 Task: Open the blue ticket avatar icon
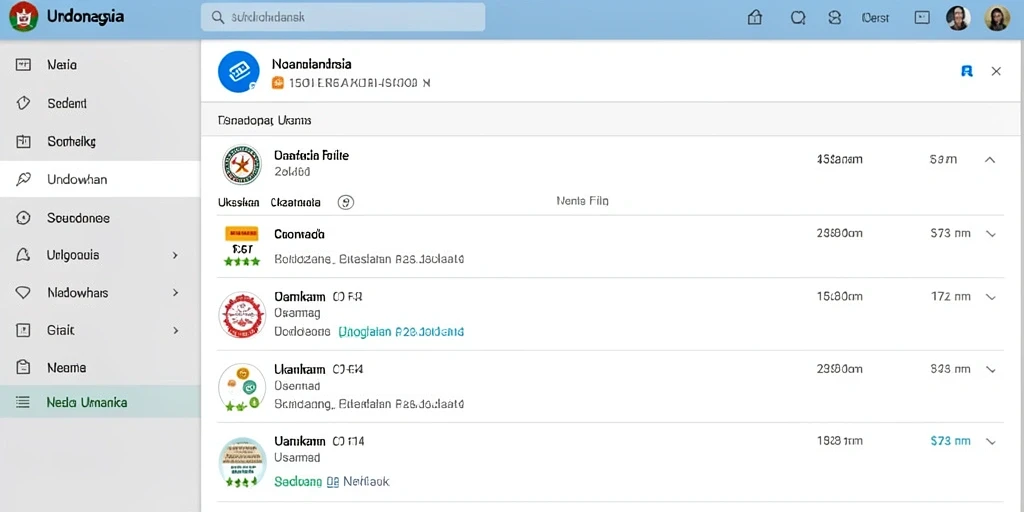pos(238,72)
